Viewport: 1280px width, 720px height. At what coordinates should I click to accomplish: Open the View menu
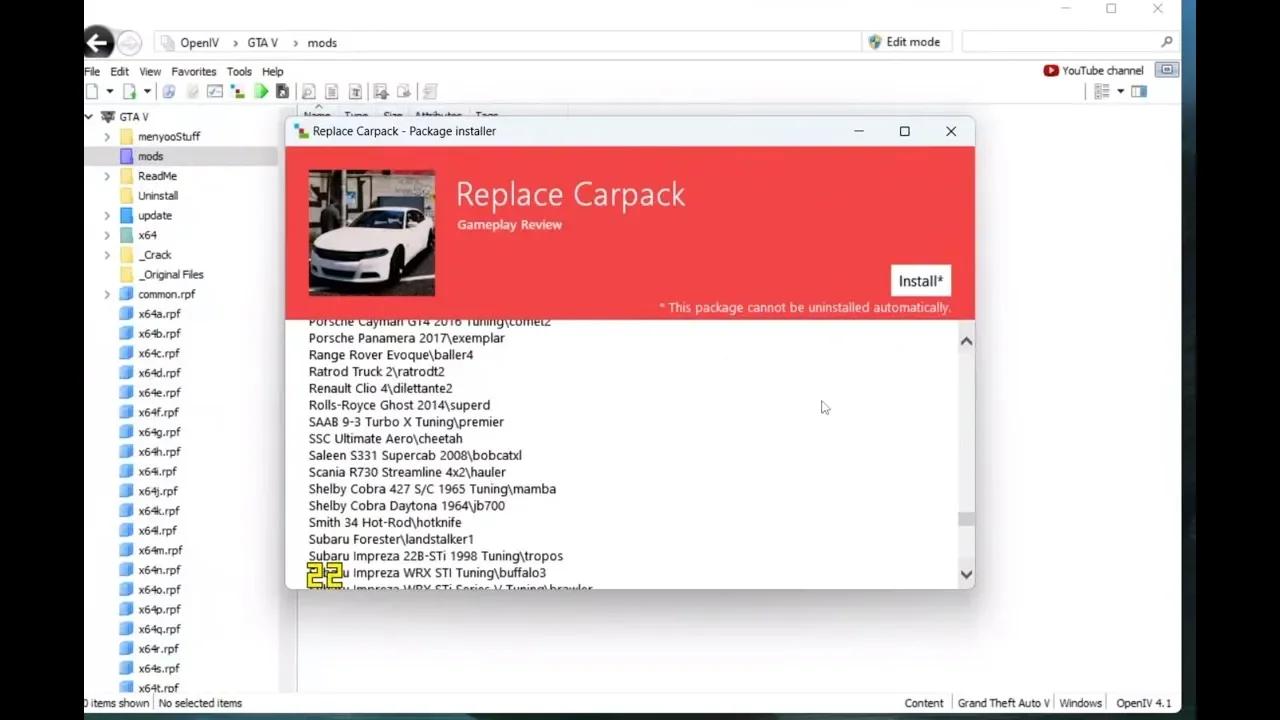tap(150, 71)
